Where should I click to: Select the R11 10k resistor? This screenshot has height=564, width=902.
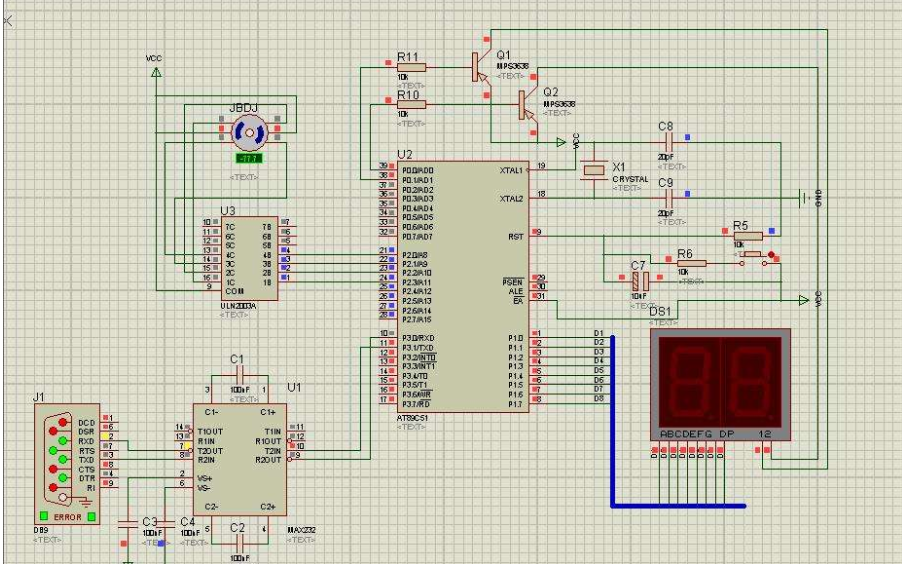[x=411, y=67]
